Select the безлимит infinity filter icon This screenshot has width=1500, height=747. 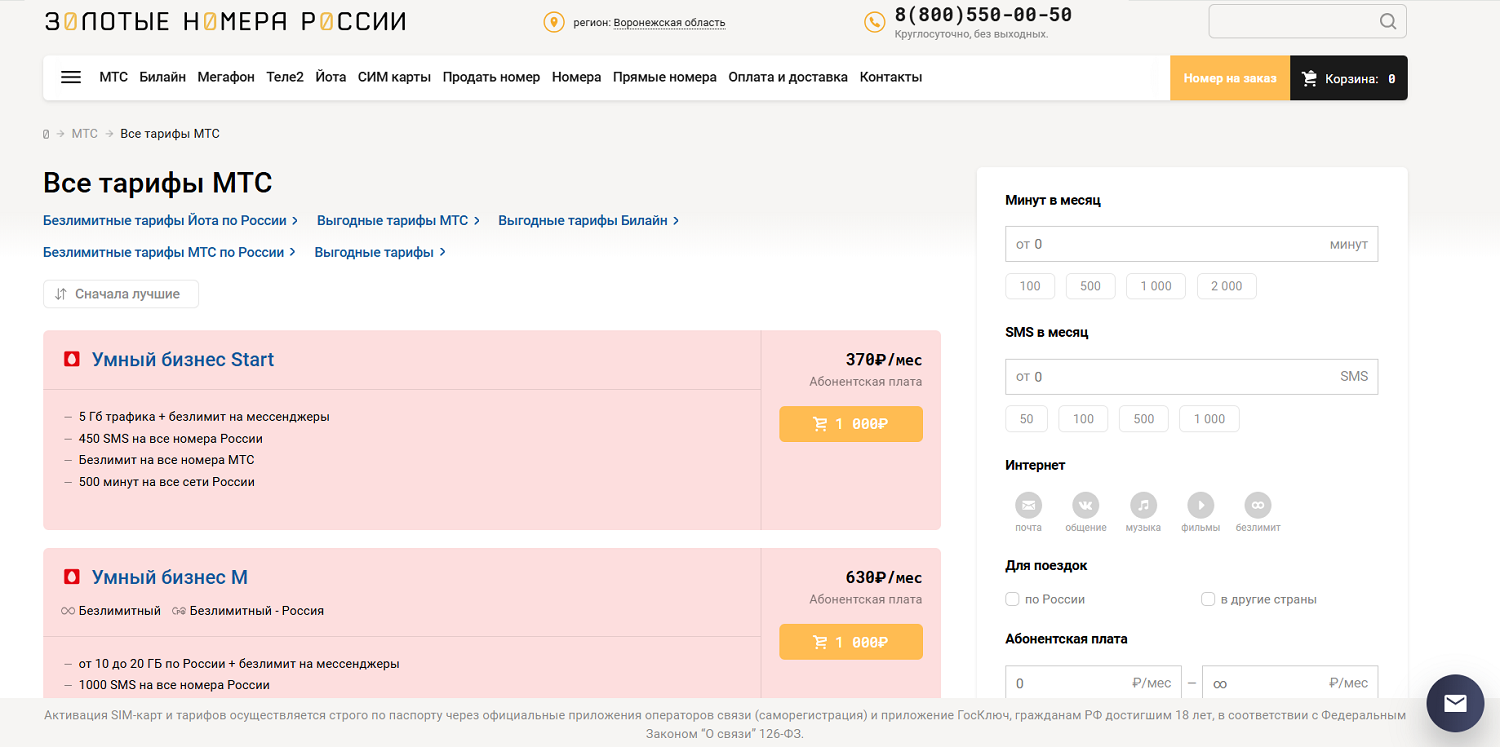(x=1258, y=505)
